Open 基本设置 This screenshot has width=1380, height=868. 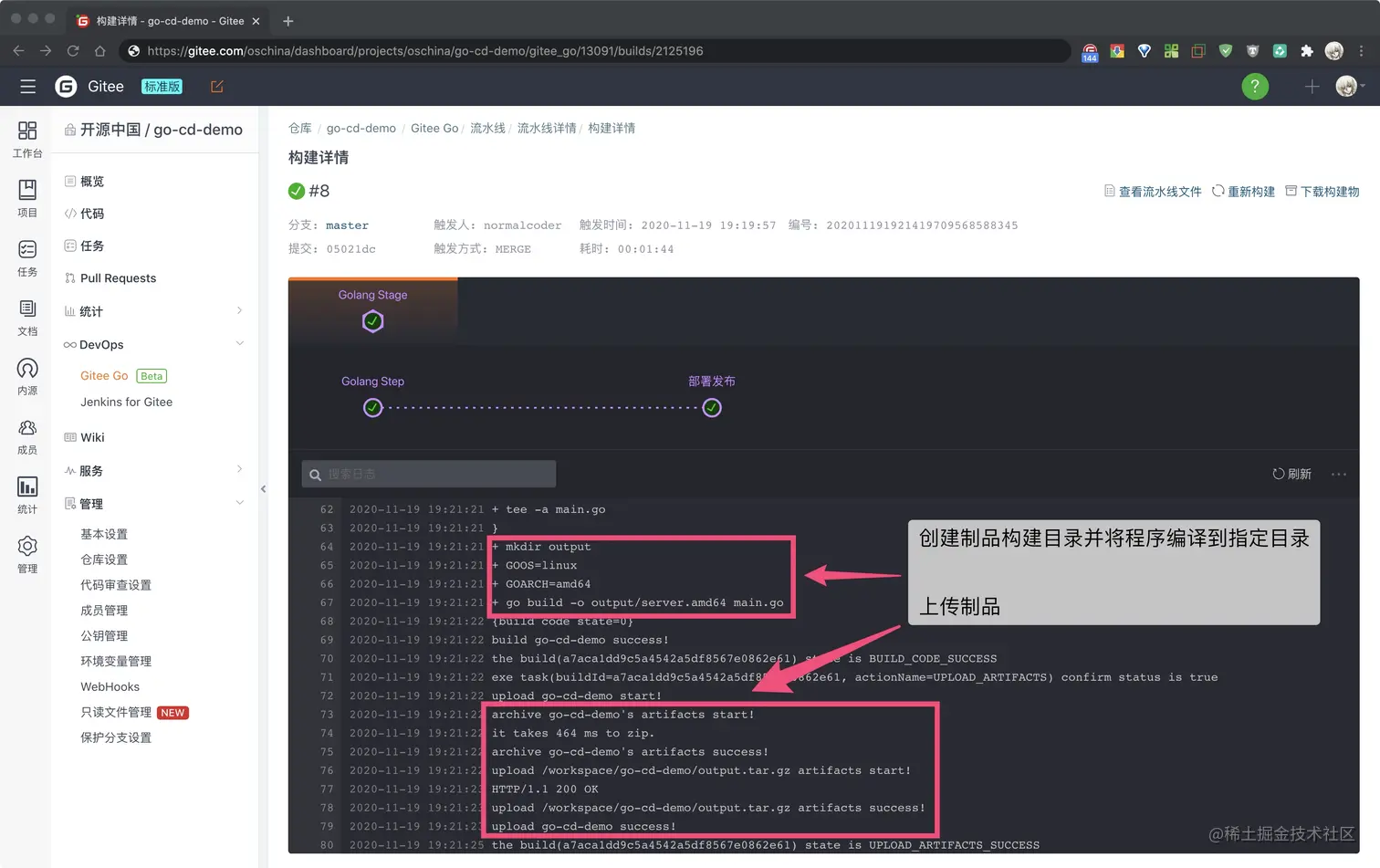(104, 534)
